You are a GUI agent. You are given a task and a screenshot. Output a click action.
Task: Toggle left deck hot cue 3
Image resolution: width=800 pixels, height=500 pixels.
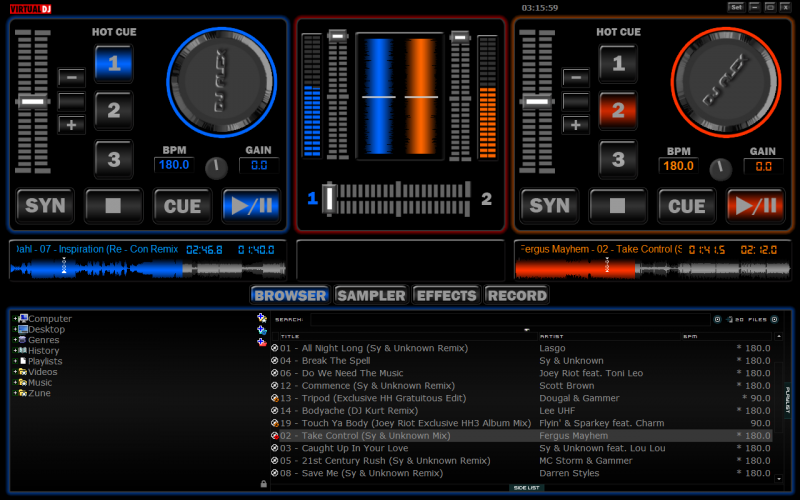(x=114, y=159)
